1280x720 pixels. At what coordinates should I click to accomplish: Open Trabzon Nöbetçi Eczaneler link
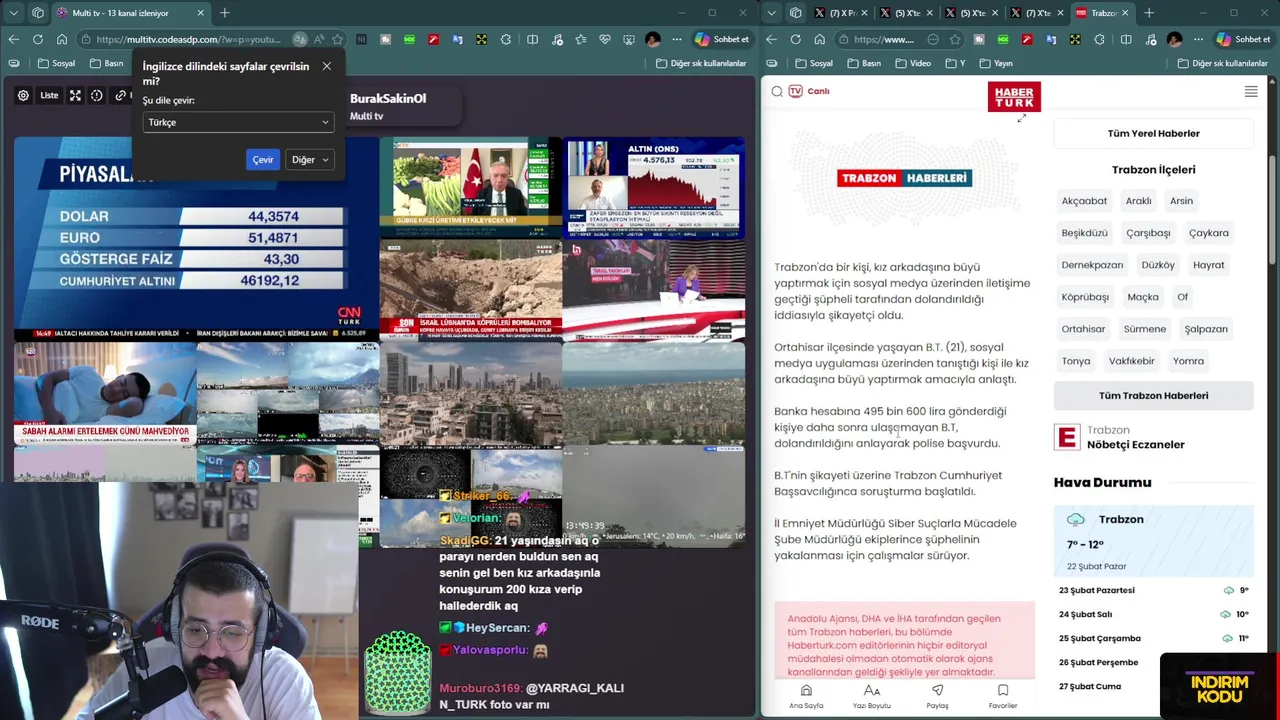pos(1120,437)
